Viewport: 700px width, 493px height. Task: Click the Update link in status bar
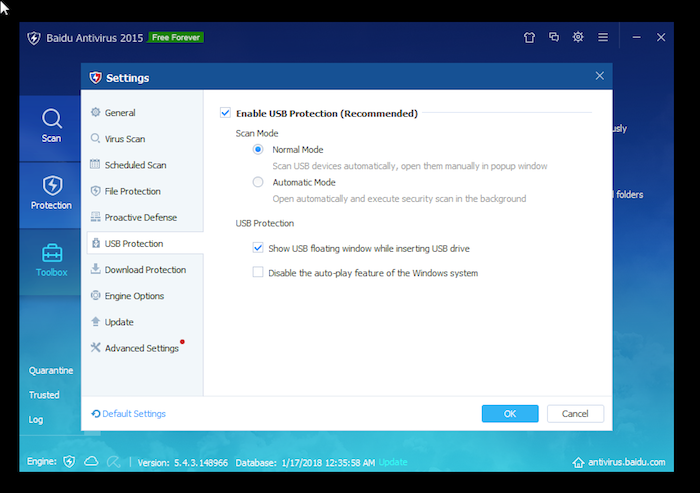393,462
